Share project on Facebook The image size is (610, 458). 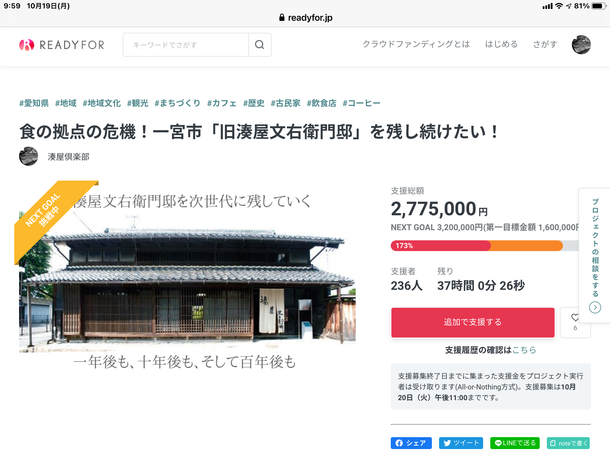point(411,443)
